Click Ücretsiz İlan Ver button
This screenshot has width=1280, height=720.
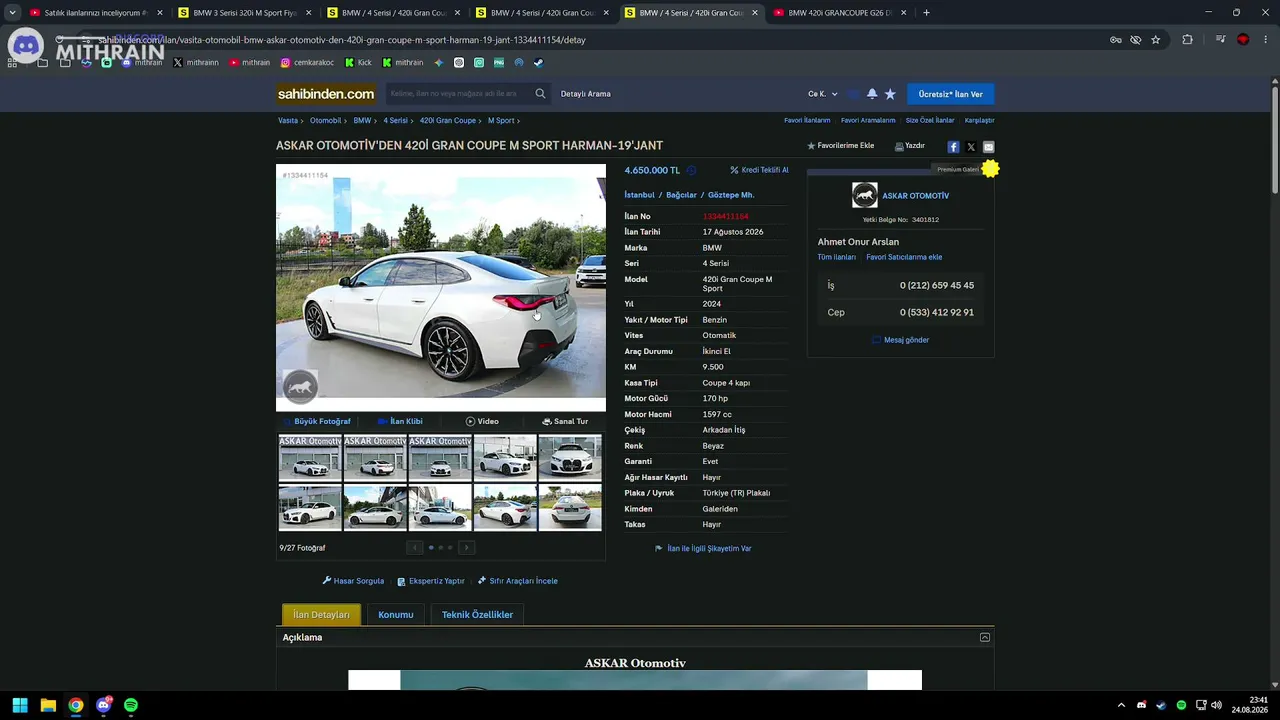pyautogui.click(x=951, y=94)
